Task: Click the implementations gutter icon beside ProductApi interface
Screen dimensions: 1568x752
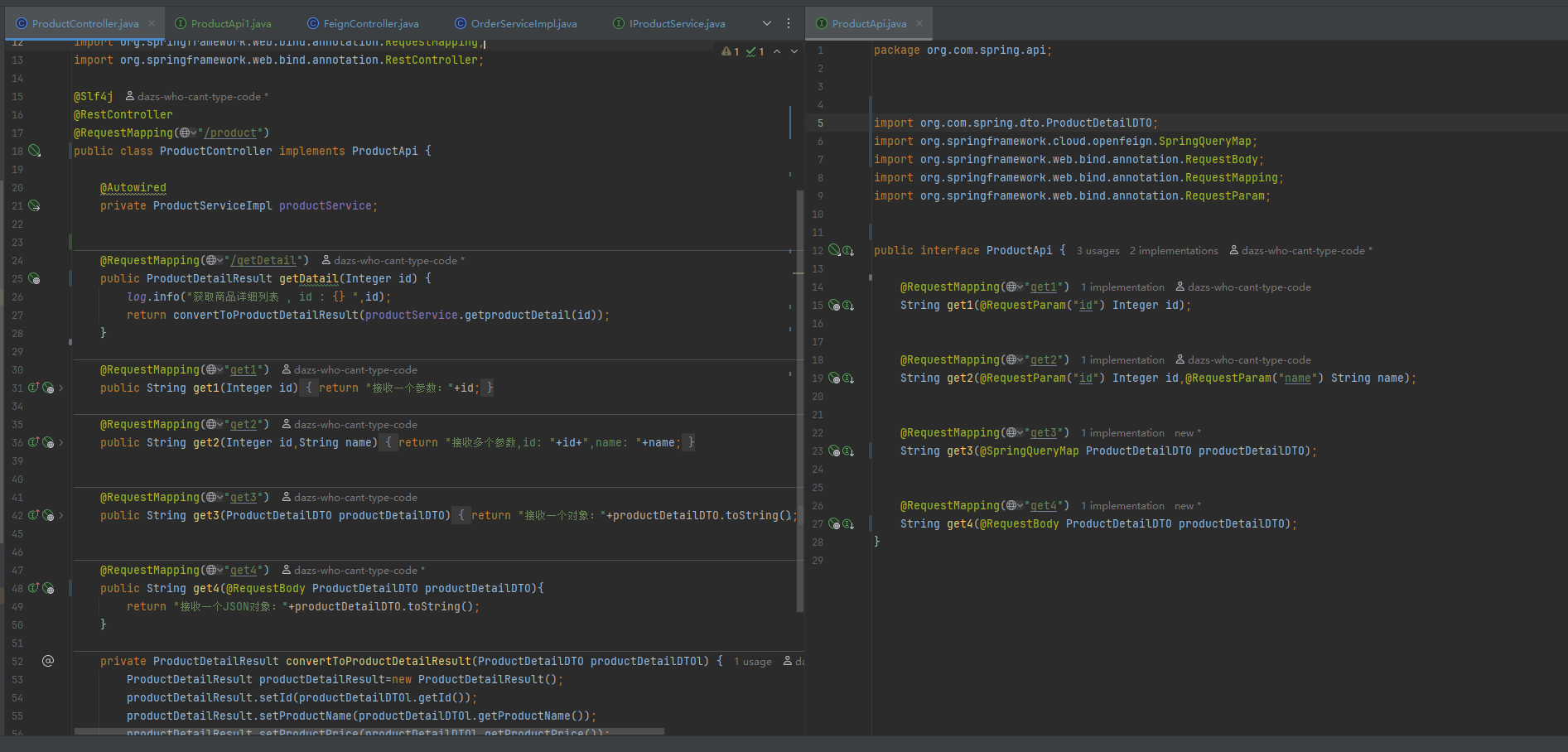Action: (848, 250)
